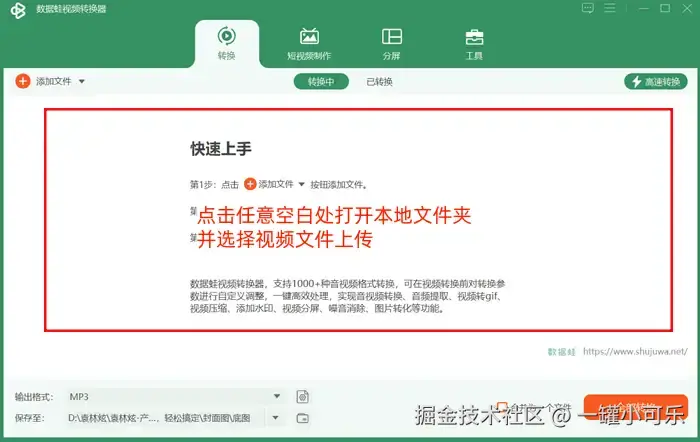Expand the toolbar 添加文件 dropdown arrow

(x=82, y=82)
